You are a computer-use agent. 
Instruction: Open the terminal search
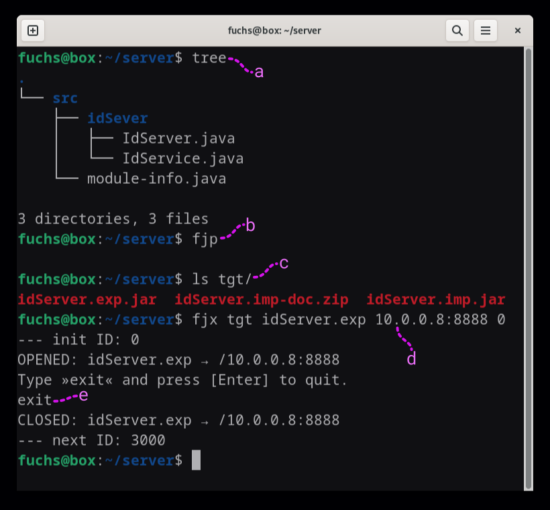click(457, 31)
